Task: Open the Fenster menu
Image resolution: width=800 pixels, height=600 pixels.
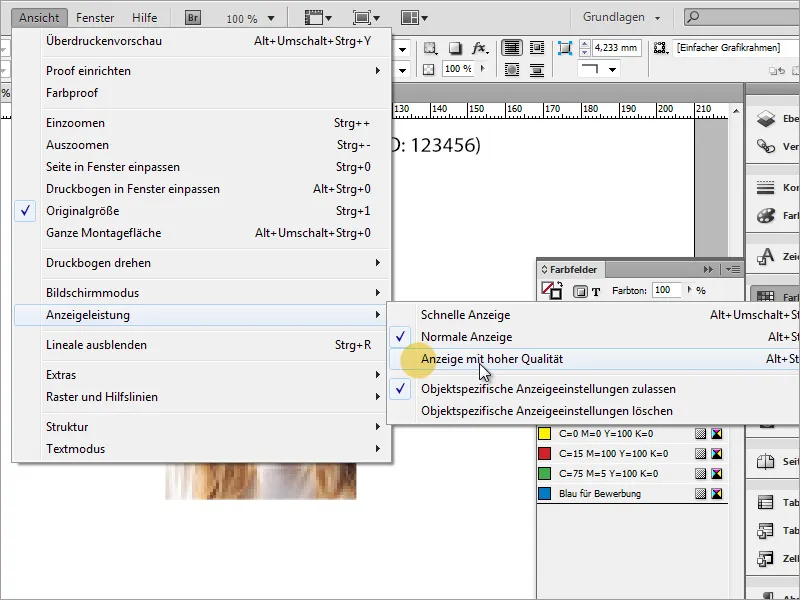Action: pos(95,18)
